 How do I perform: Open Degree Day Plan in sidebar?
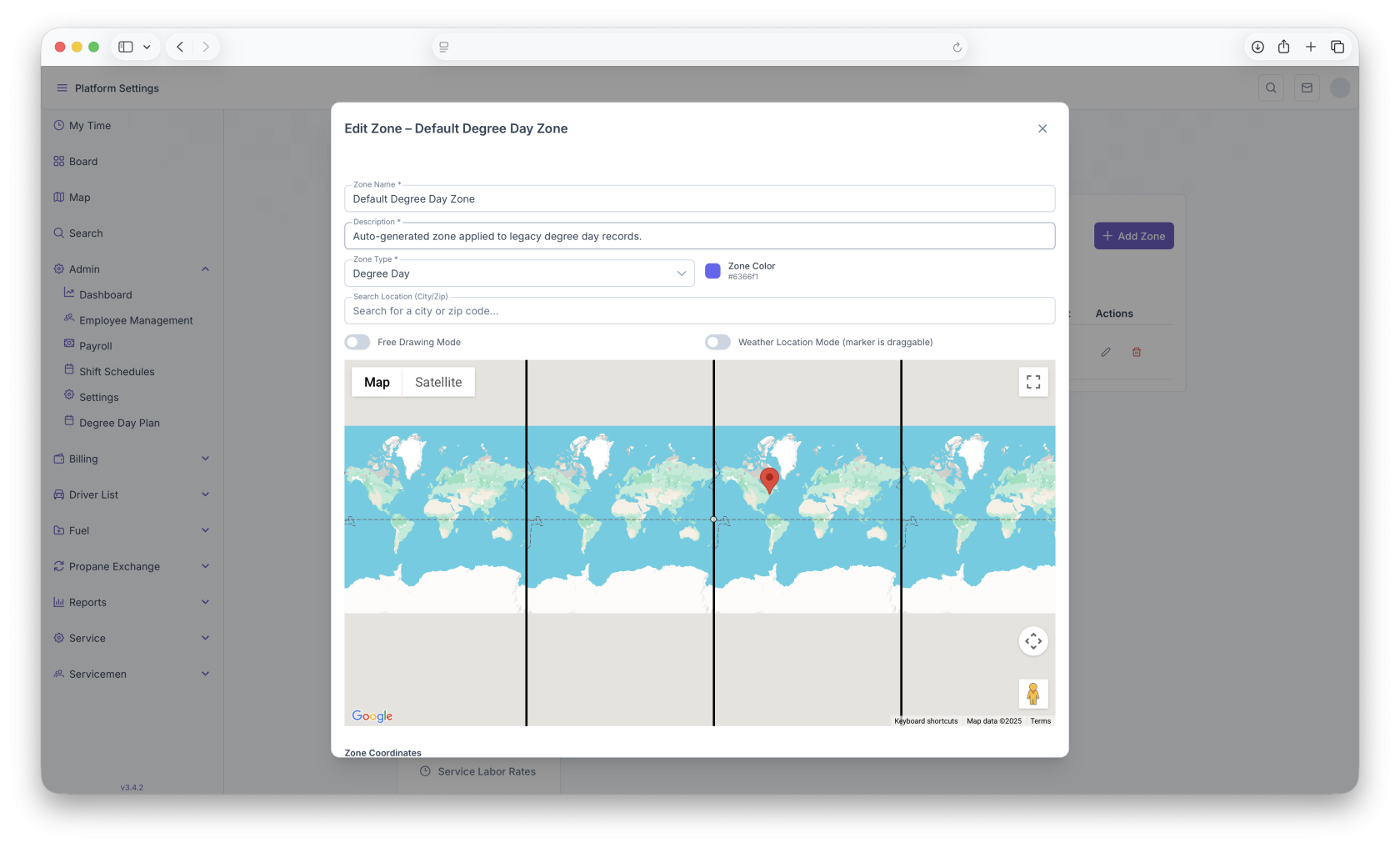[x=119, y=423]
